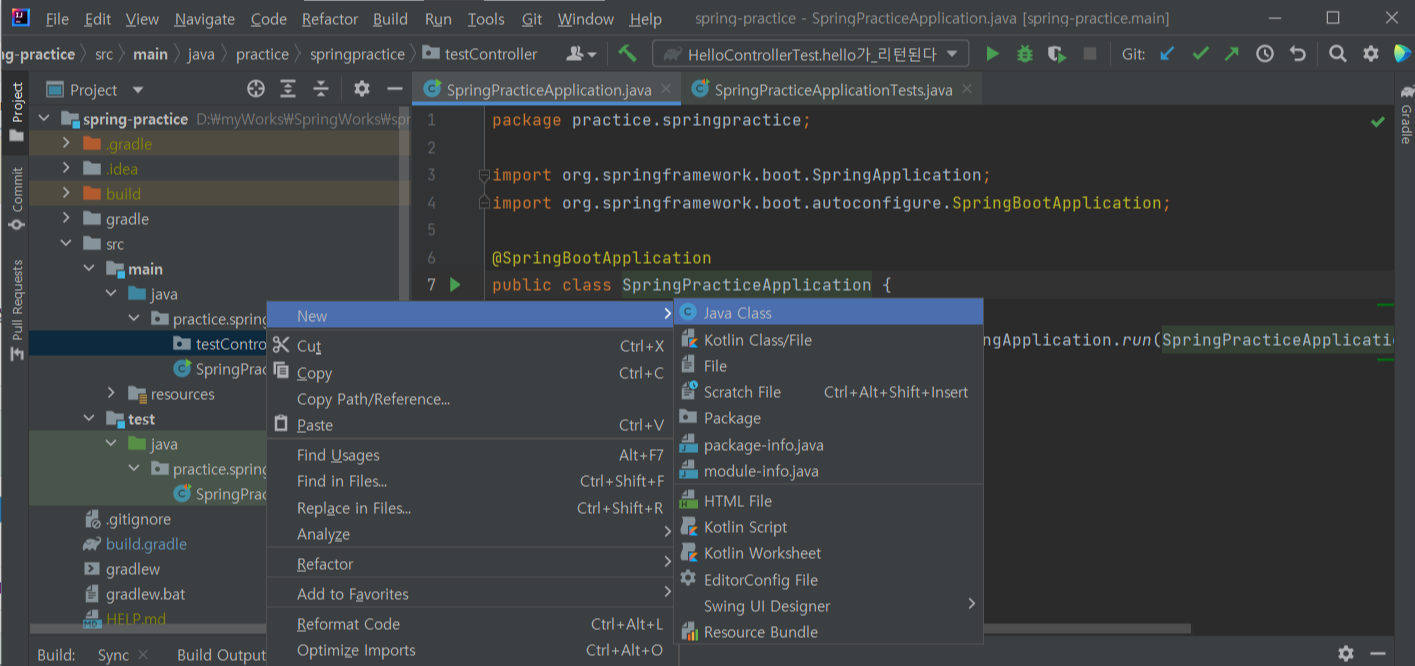Select EditorConfig File in New submenu
This screenshot has width=1415, height=666.
click(x=829, y=580)
